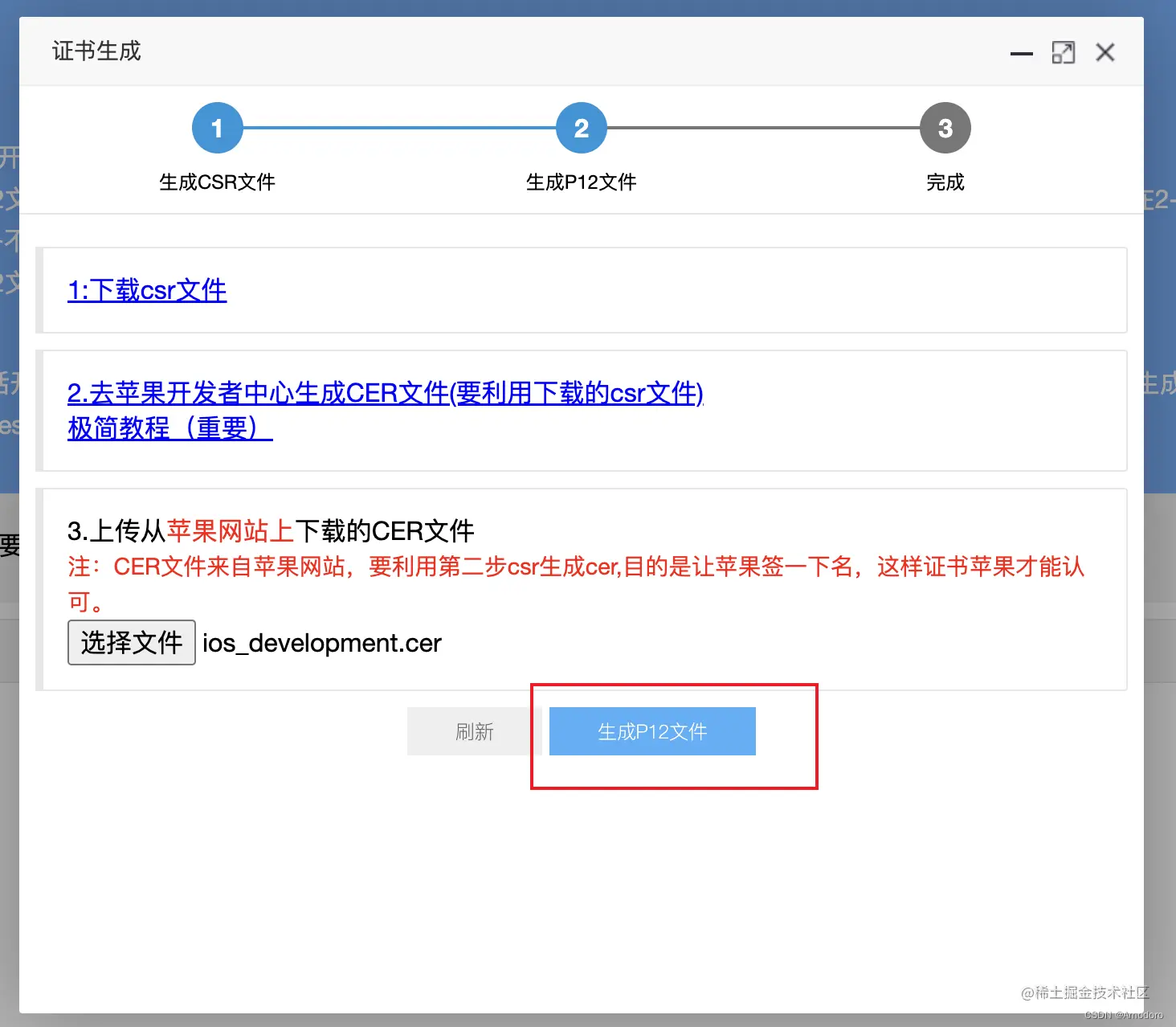Click step 1 circle 生成CSR文件
Viewport: 1176px width, 1027px height.
pos(217,128)
